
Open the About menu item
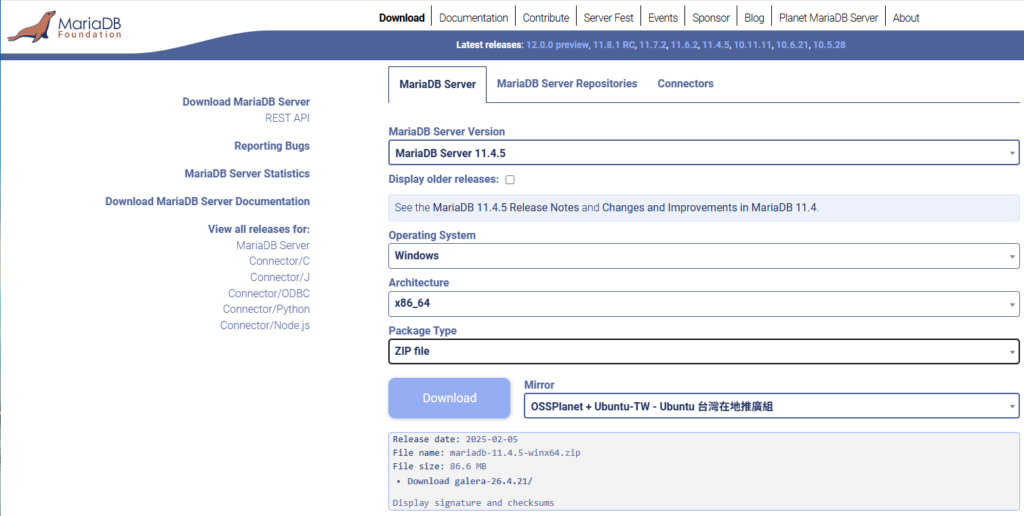click(906, 18)
